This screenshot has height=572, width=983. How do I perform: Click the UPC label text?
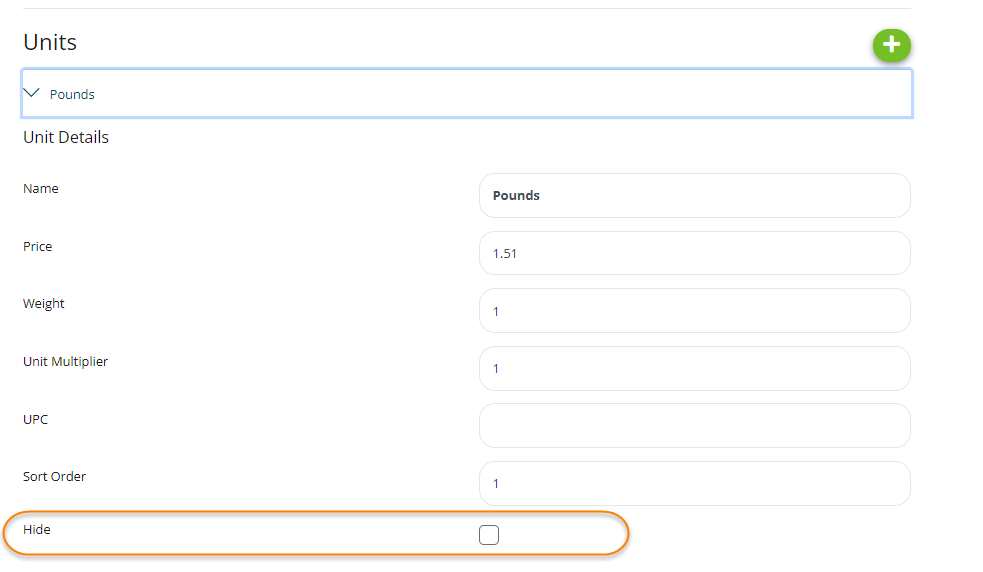[x=36, y=419]
